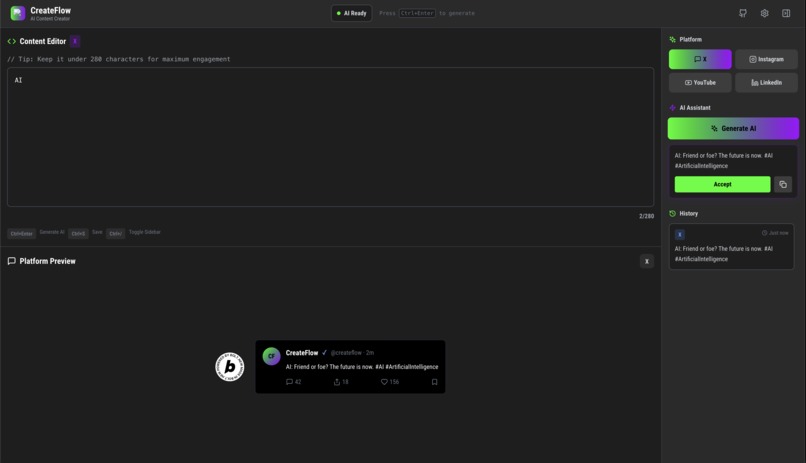This screenshot has width=806, height=463.
Task: Select the LinkedIn platform button
Action: click(x=766, y=82)
